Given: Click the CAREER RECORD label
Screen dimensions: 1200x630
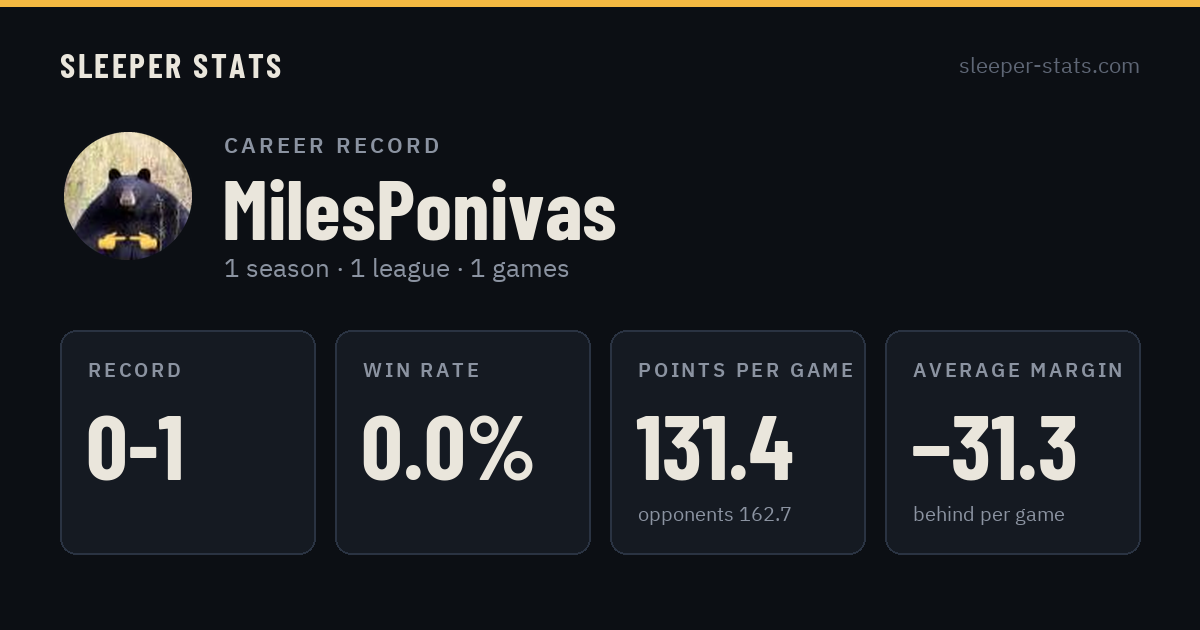Looking at the screenshot, I should coord(332,146).
